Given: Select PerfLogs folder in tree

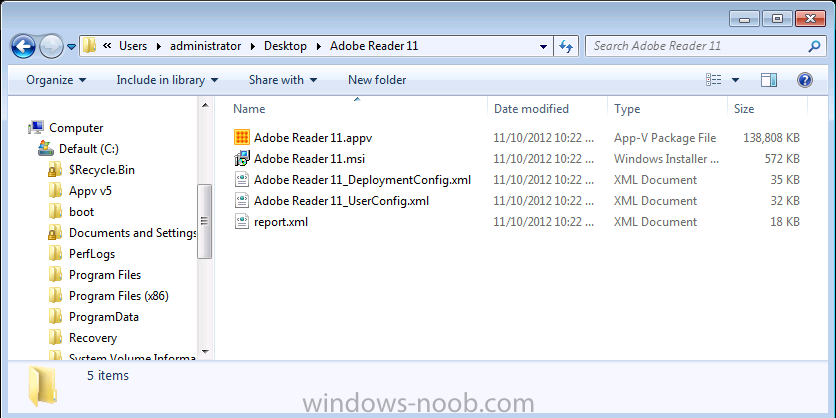Looking at the screenshot, I should click(92, 254).
